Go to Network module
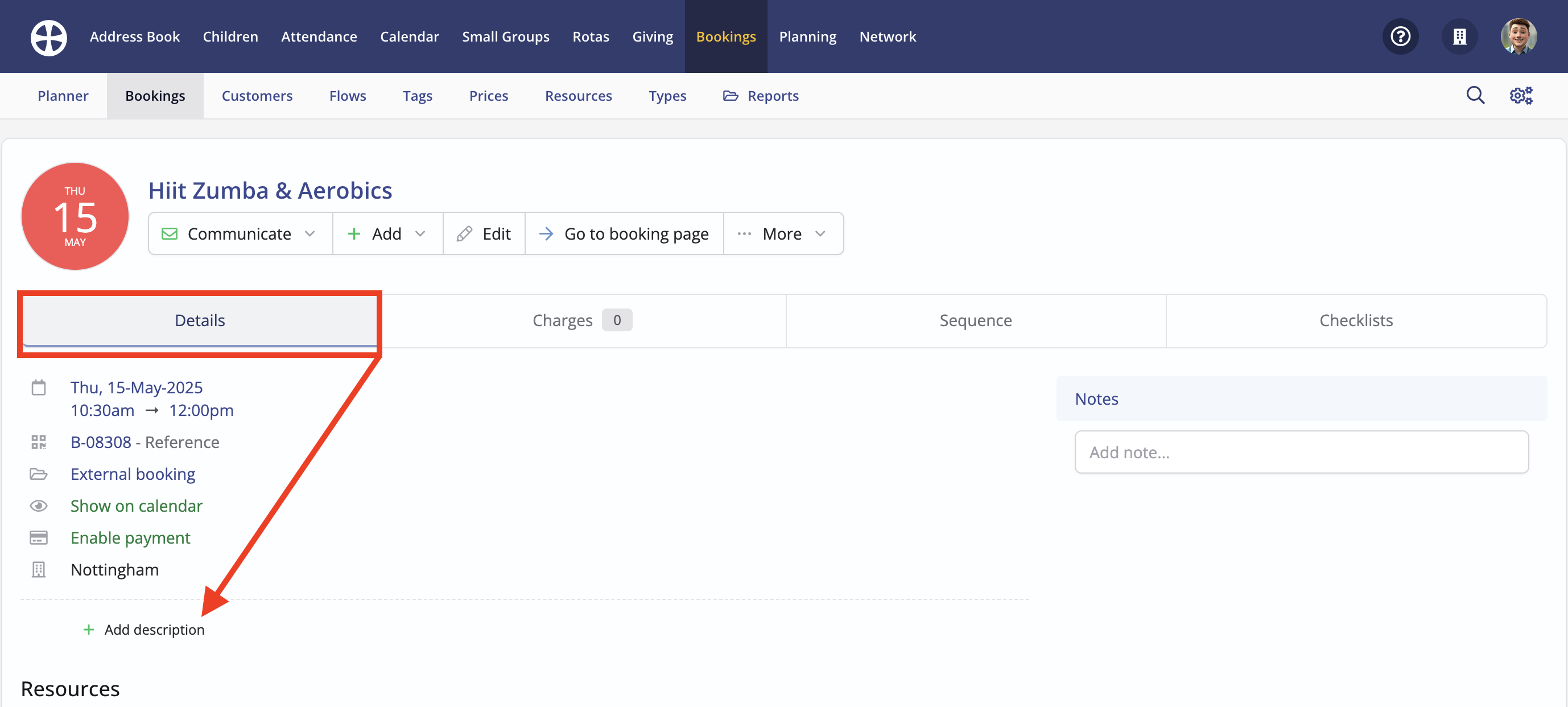The image size is (1568, 707). click(x=888, y=36)
